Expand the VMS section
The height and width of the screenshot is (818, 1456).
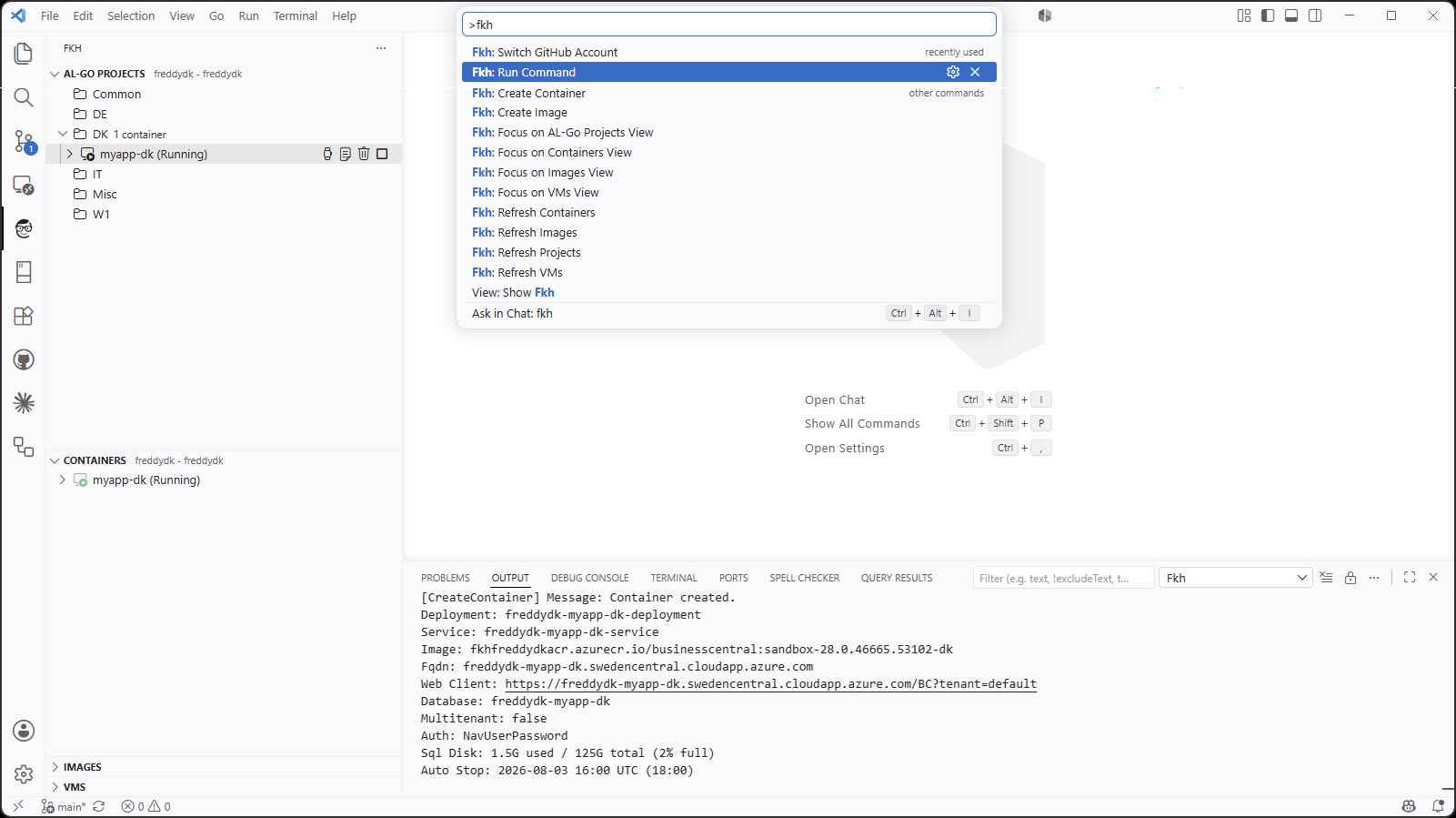pyautogui.click(x=55, y=787)
